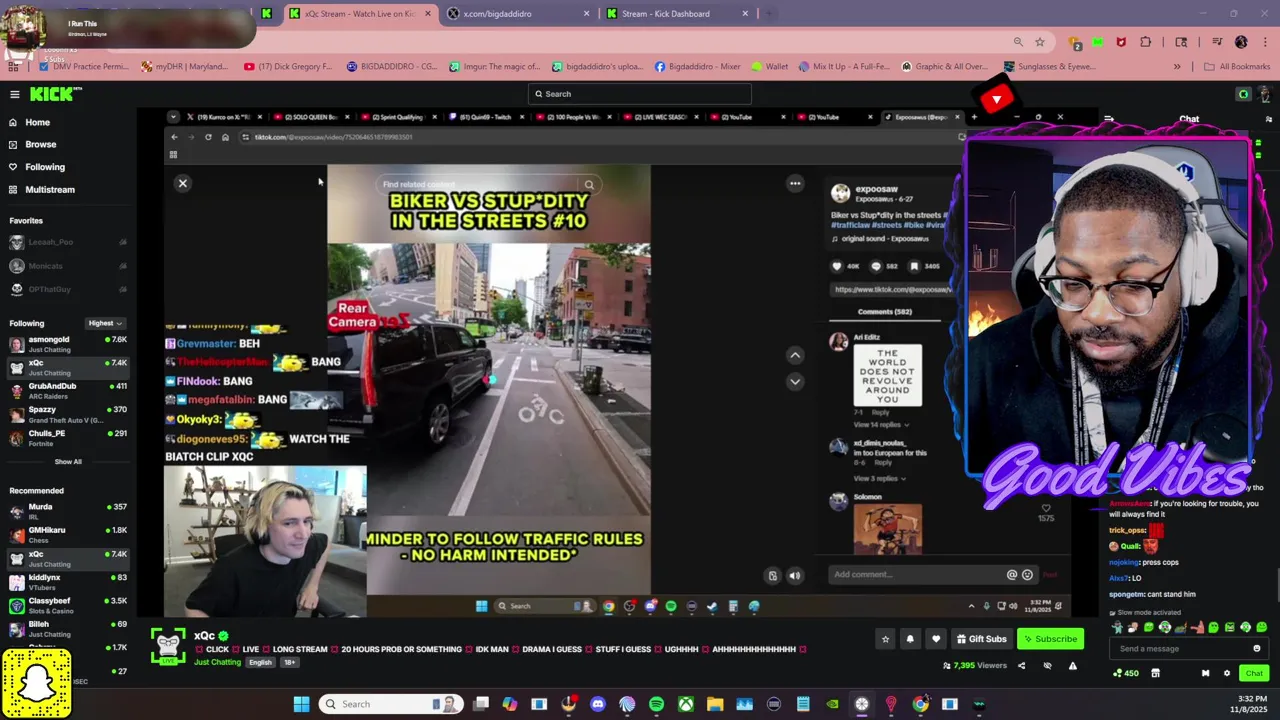Screen dimensions: 1280x720
Task: Switch to Stream - Kick Dashboard tab
Action: click(677, 14)
